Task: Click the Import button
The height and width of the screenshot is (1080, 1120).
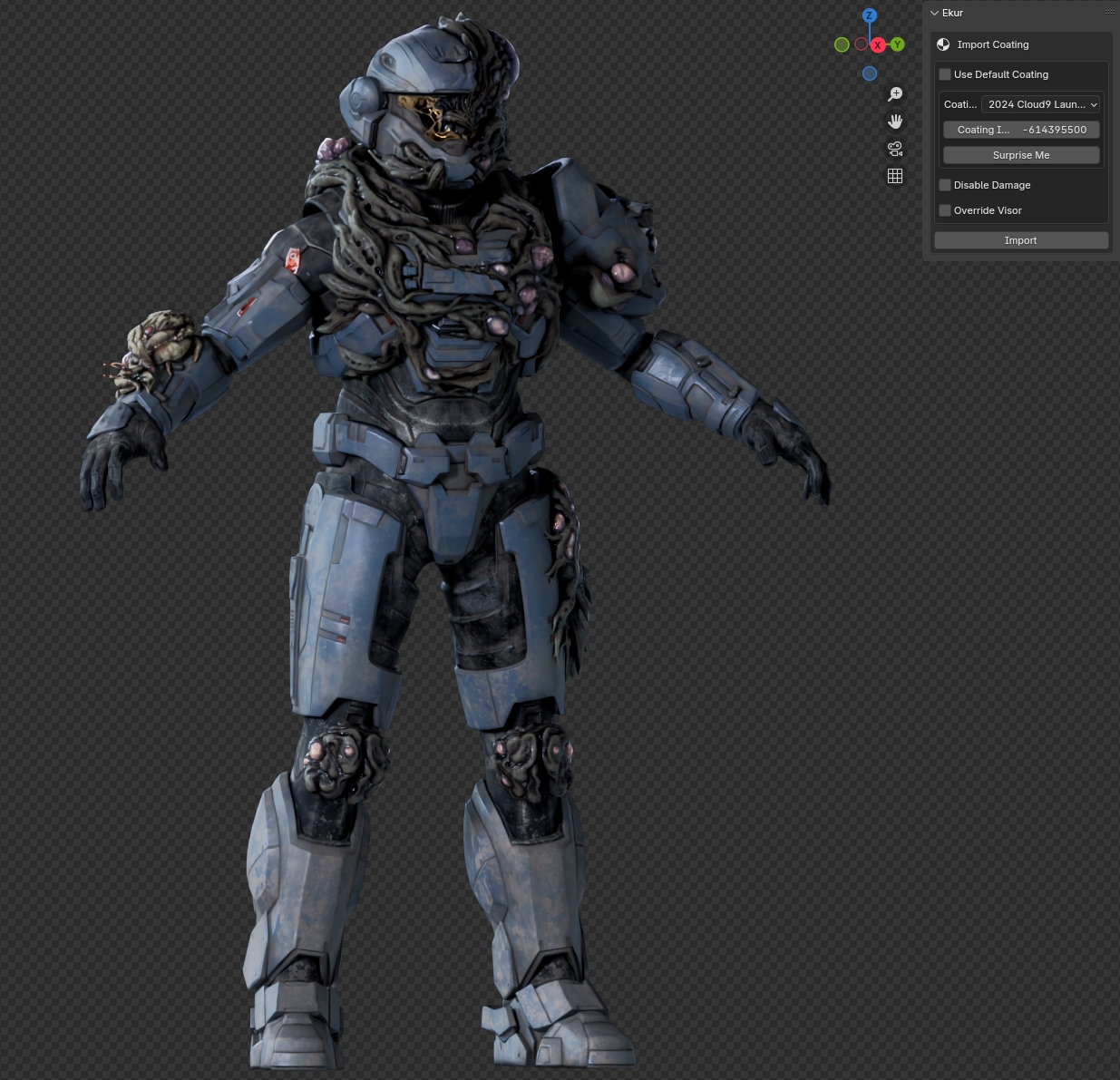Action: (1020, 240)
